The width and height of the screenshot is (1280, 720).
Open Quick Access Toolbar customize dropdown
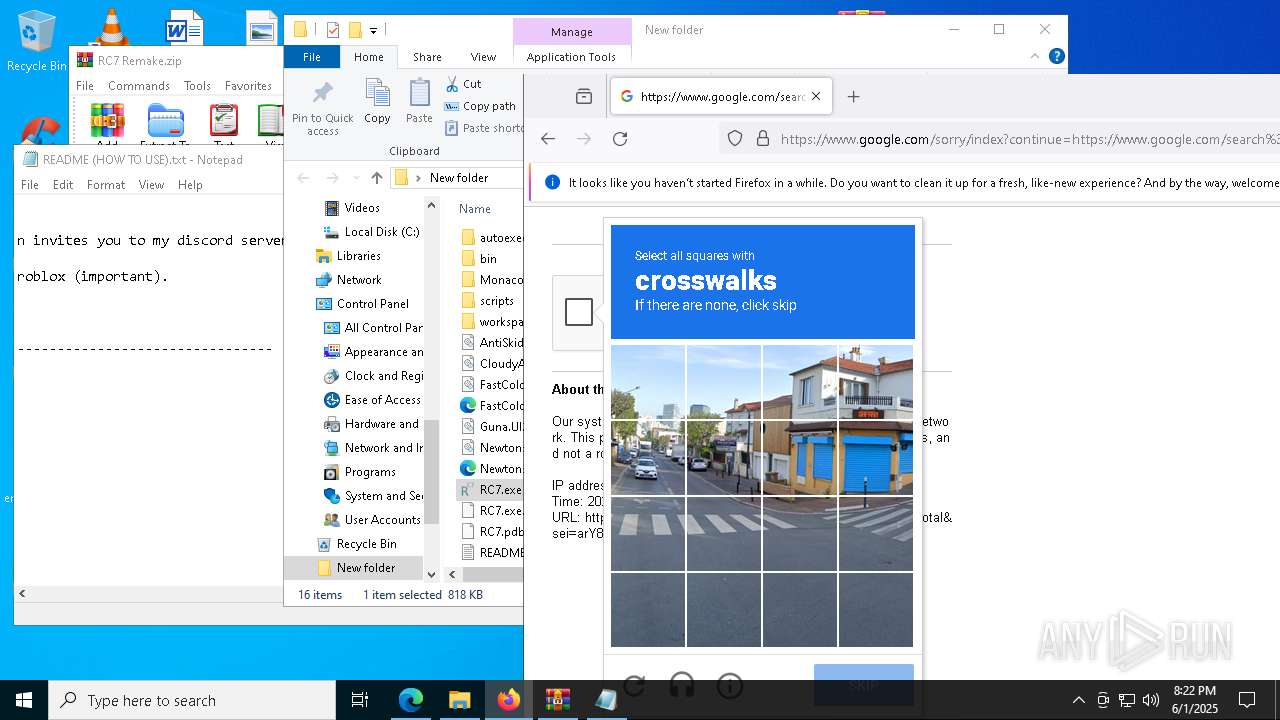pos(374,30)
